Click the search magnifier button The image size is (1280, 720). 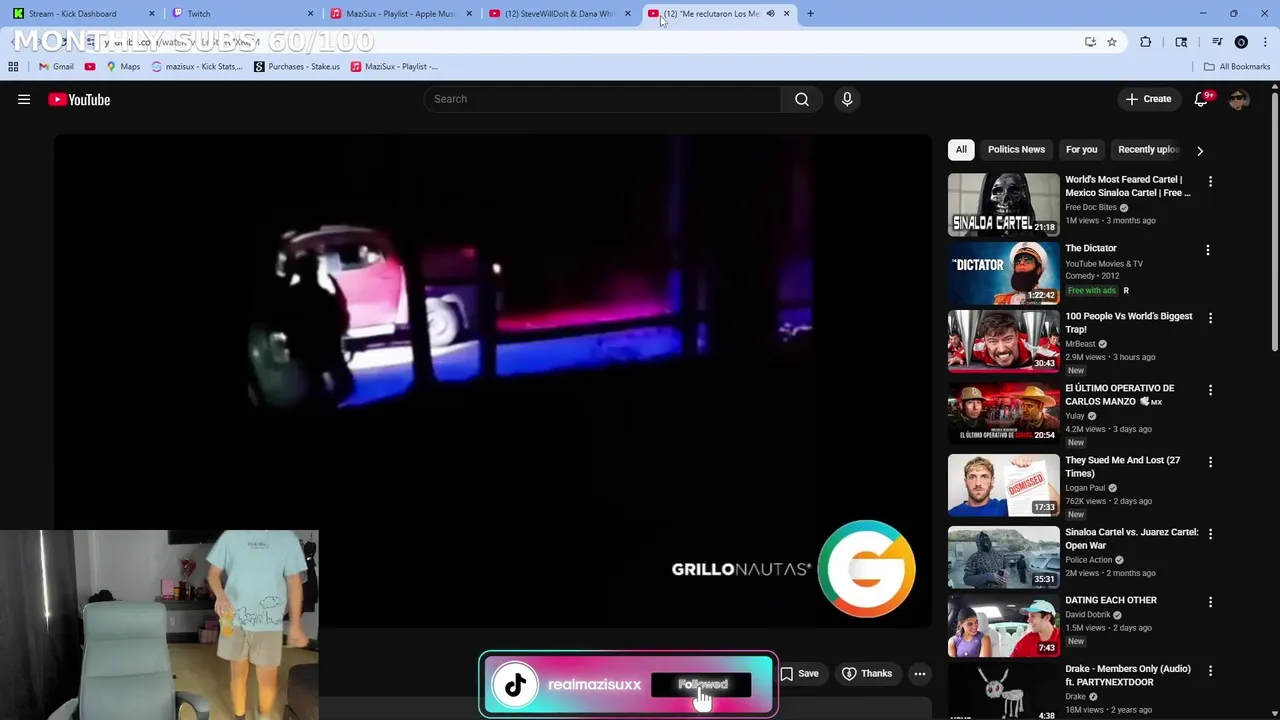click(801, 99)
